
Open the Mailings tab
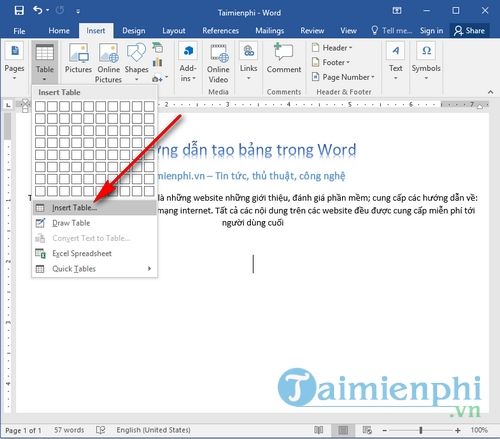click(269, 31)
